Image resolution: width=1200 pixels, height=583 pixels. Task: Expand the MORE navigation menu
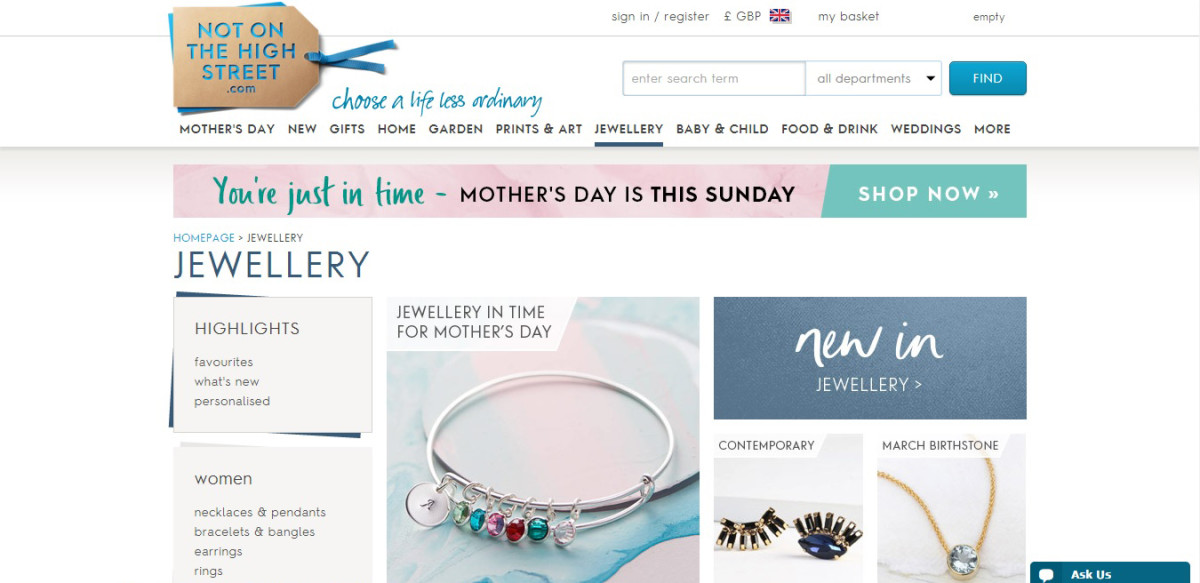tap(992, 129)
